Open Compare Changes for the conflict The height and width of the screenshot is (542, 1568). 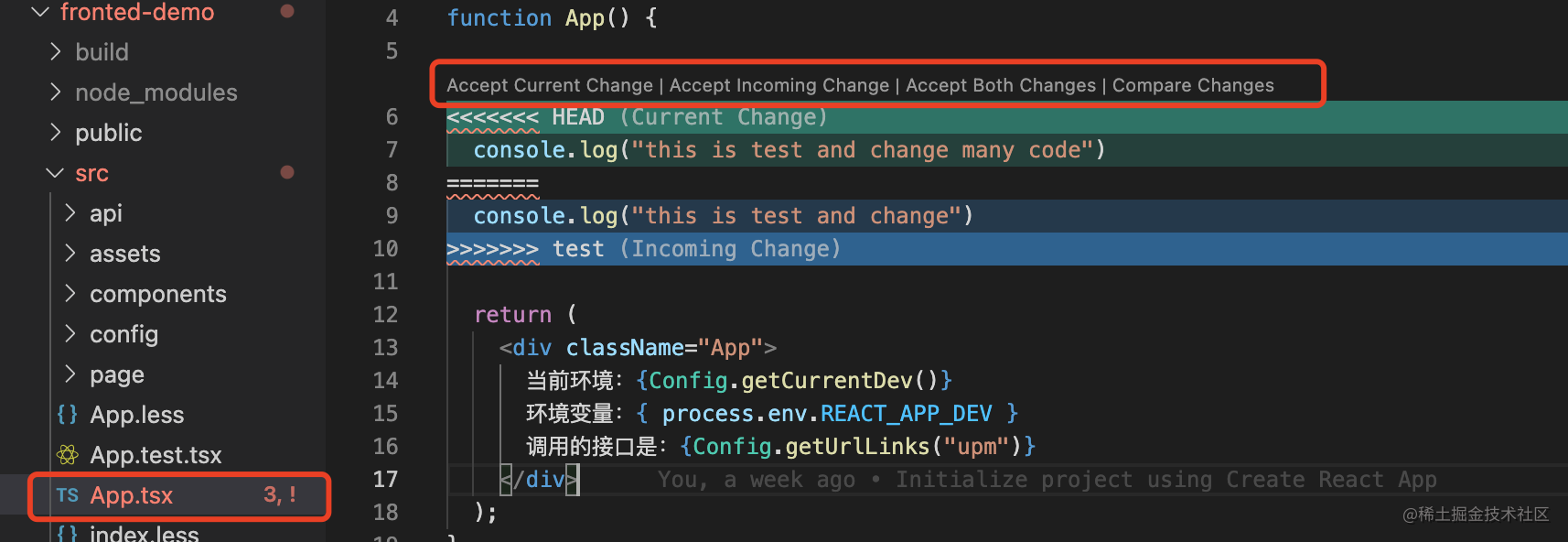1193,85
